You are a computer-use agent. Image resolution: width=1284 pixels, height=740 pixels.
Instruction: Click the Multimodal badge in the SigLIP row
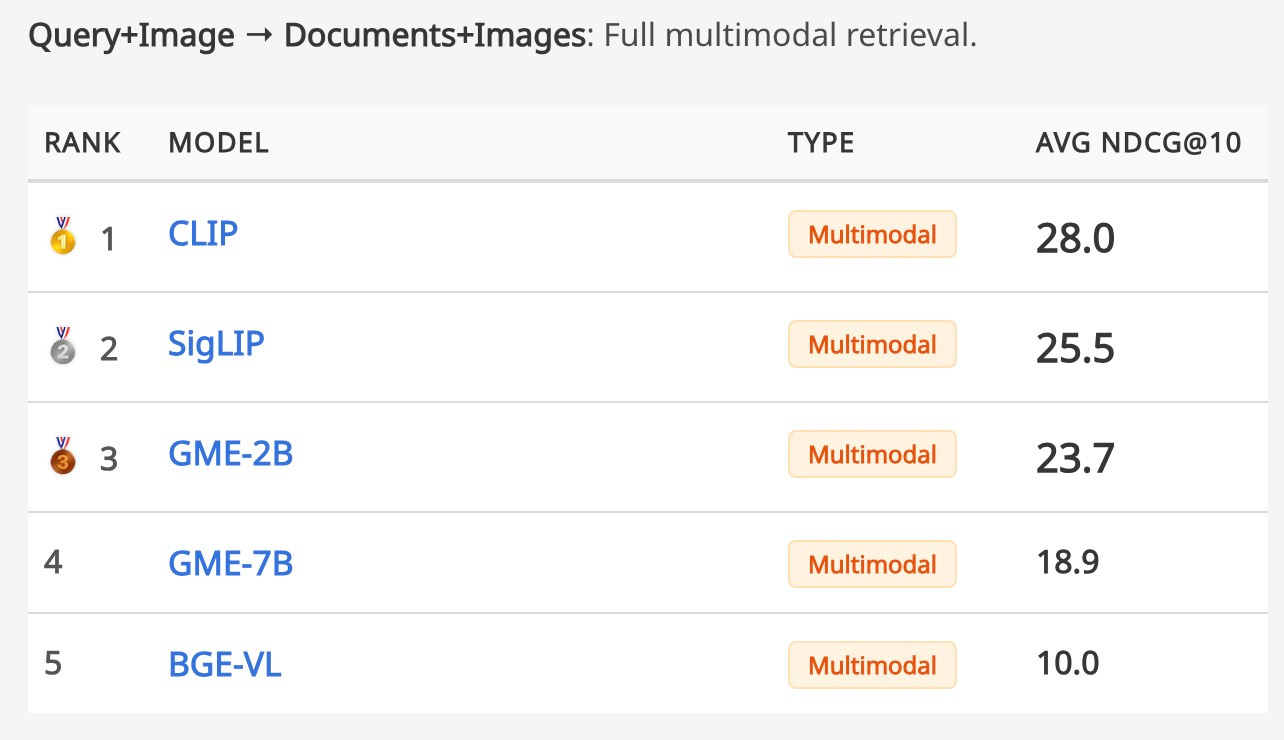(x=872, y=345)
